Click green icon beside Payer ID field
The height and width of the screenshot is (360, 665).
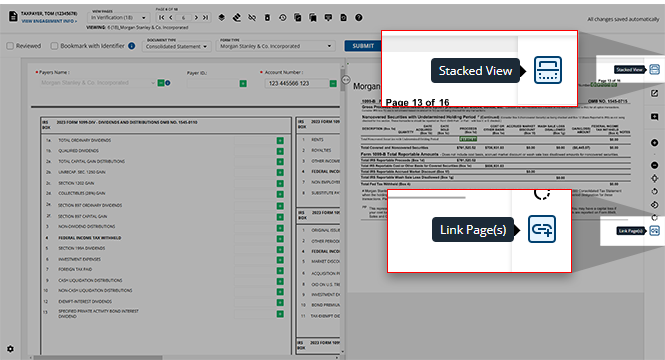(243, 84)
